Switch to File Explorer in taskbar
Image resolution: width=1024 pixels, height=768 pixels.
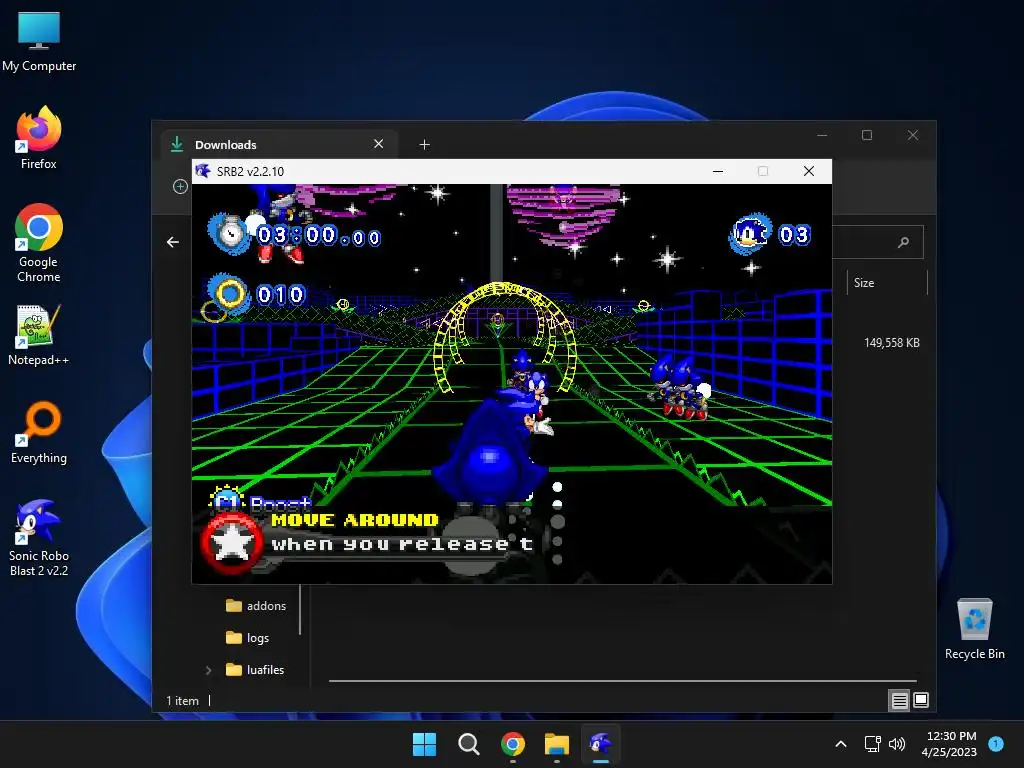pyautogui.click(x=557, y=744)
